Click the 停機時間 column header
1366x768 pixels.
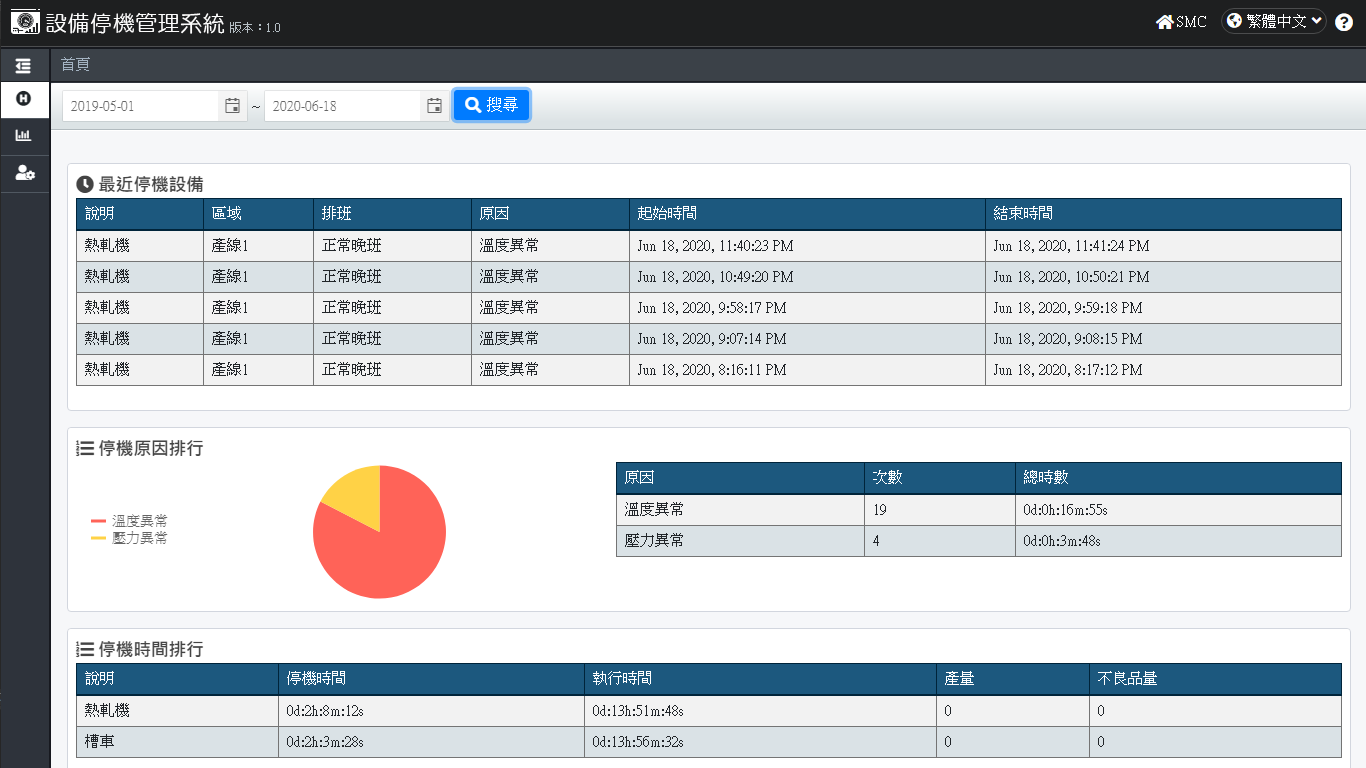(x=316, y=679)
